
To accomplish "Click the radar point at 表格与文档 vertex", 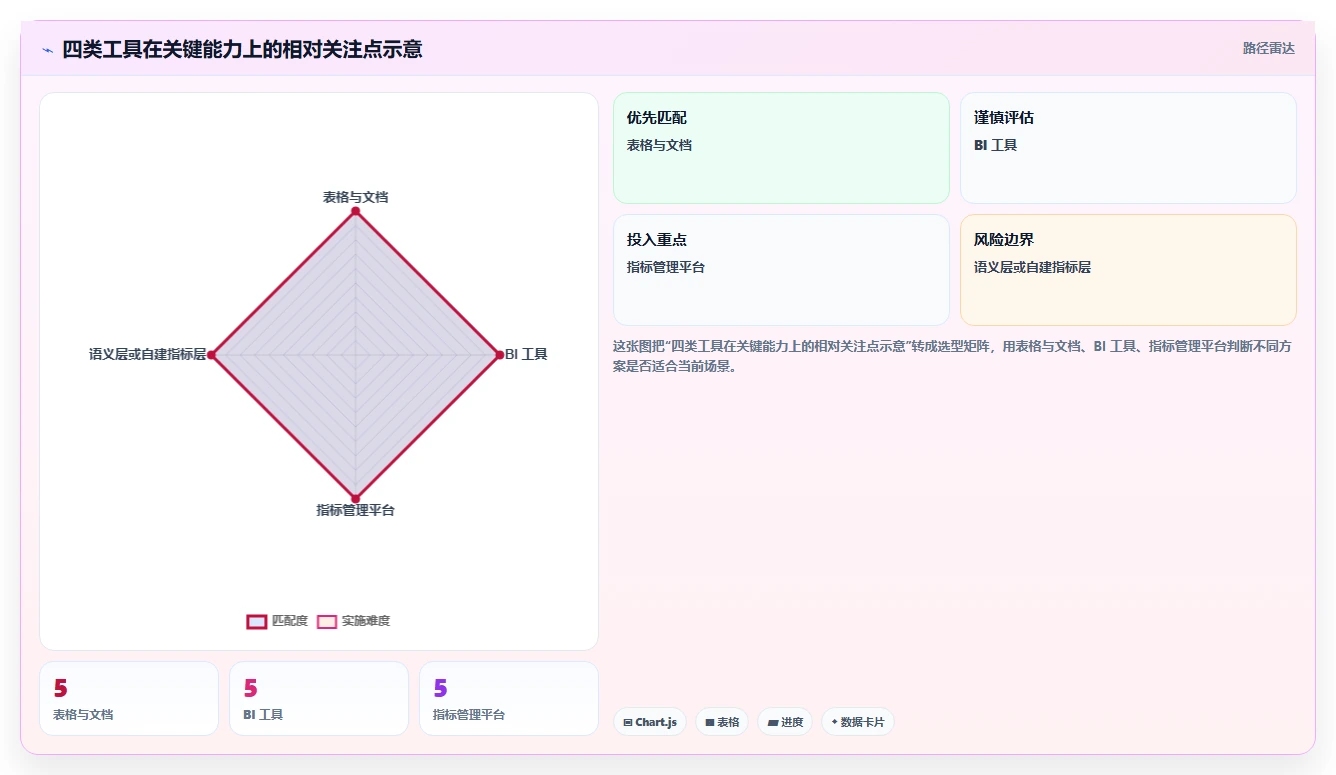I will [355, 211].
